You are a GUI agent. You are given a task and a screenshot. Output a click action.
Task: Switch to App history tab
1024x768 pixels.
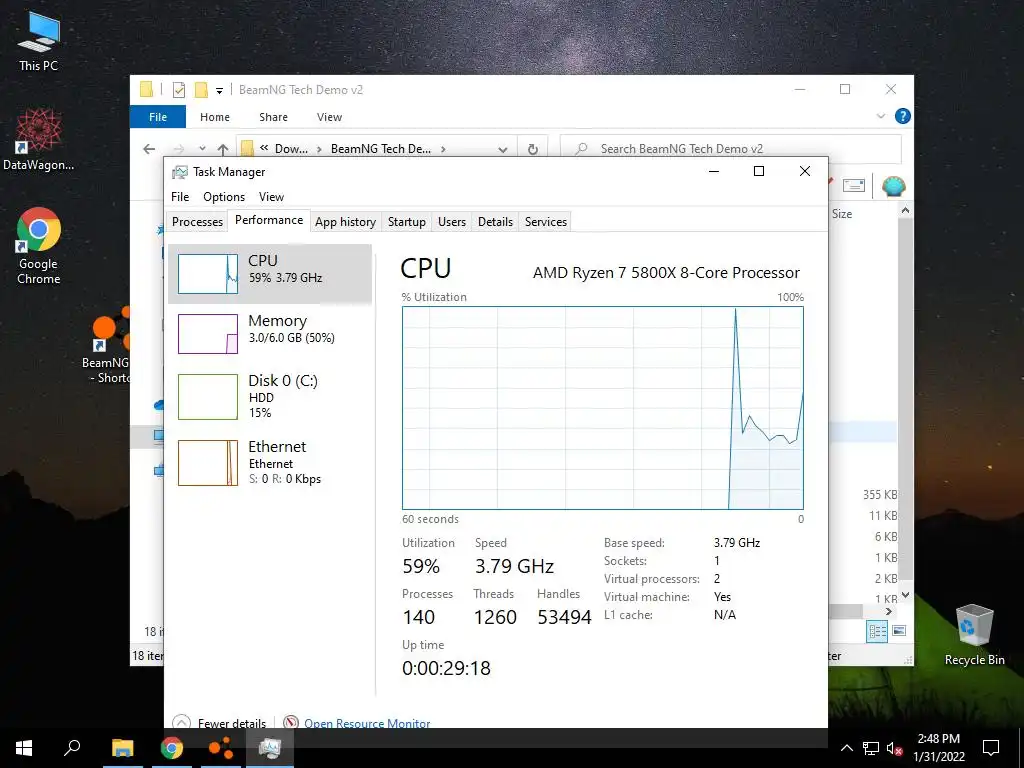[x=345, y=221]
